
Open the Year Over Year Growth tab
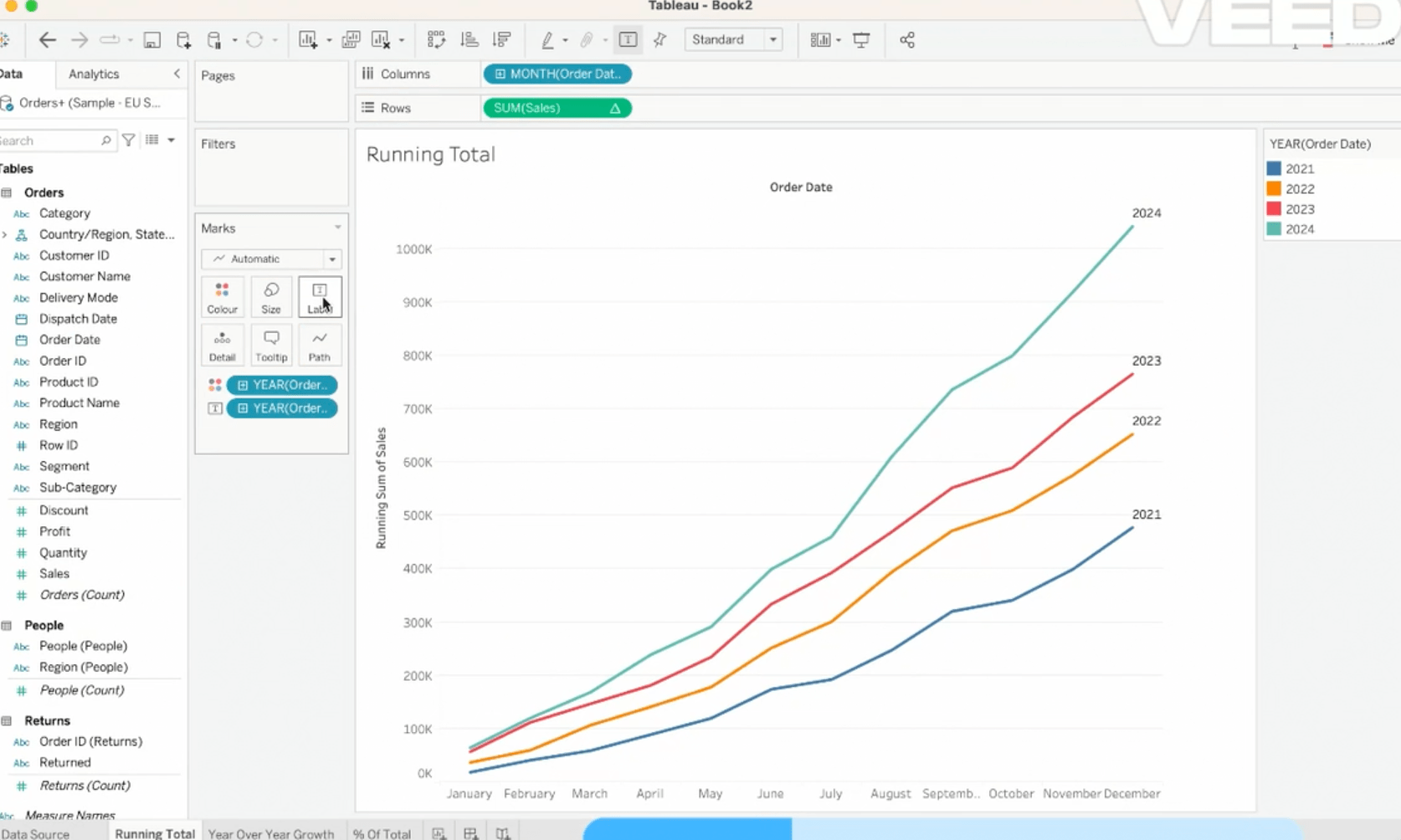click(x=271, y=833)
